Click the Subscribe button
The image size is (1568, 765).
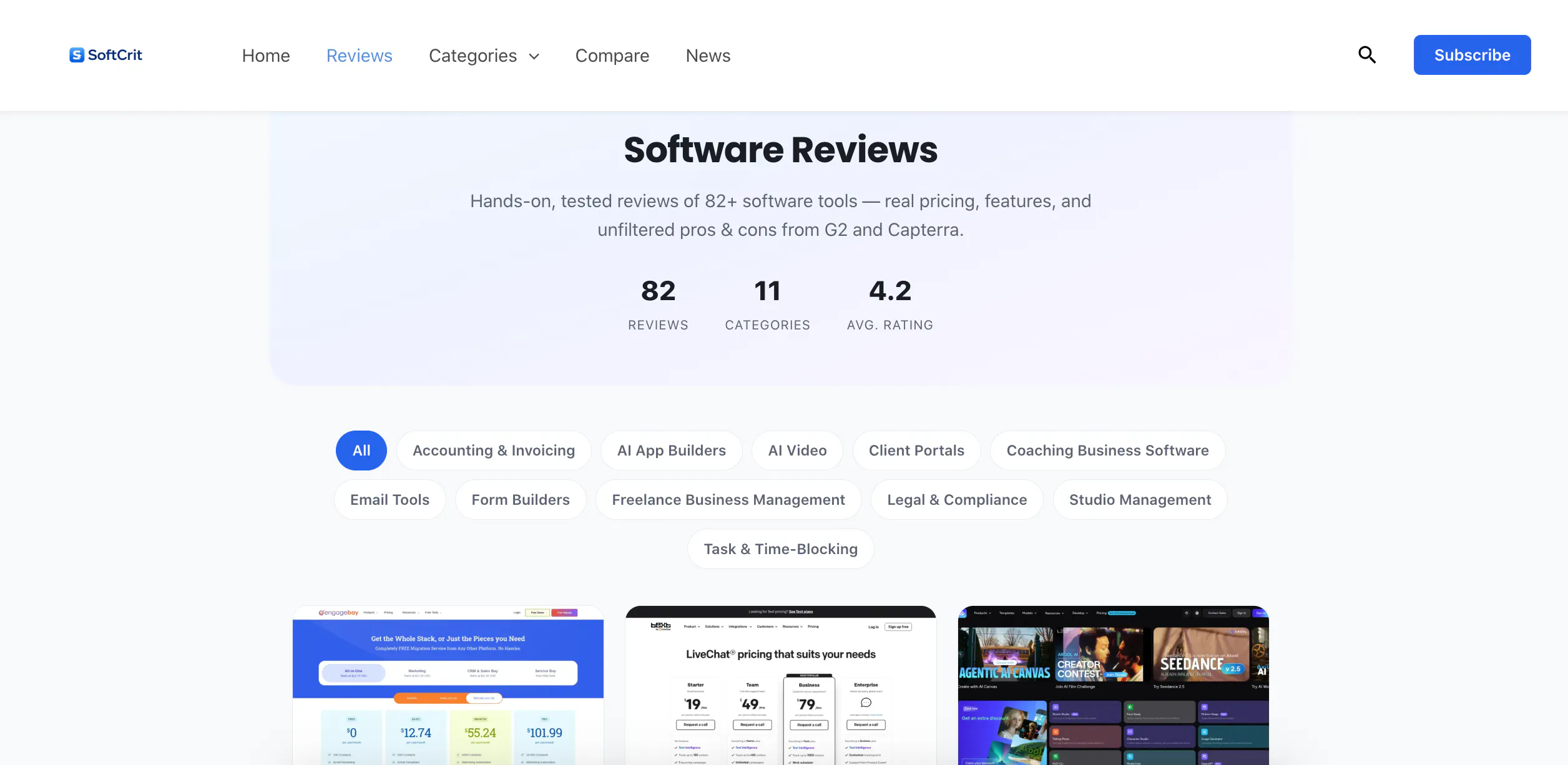pos(1472,55)
